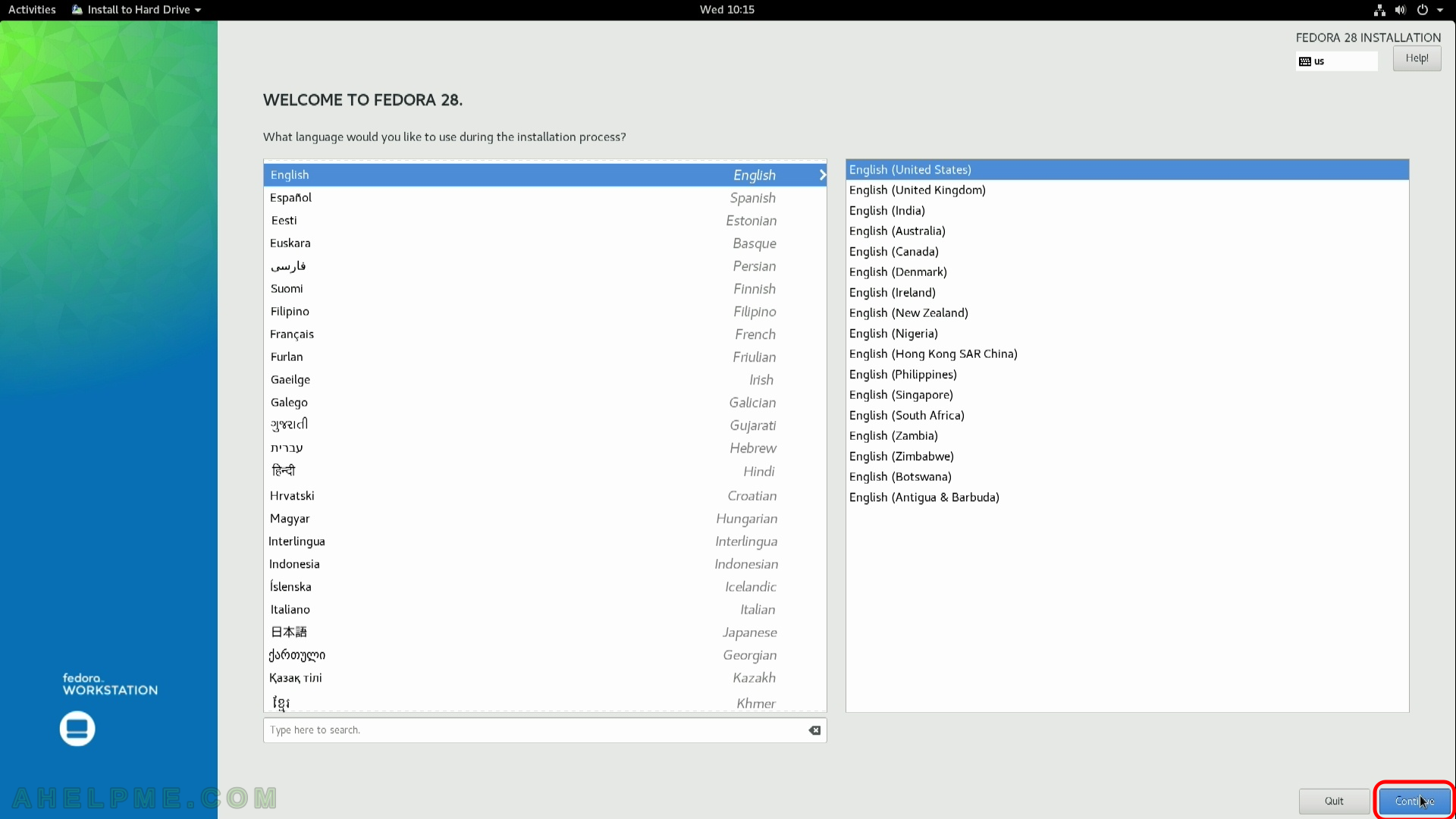Choose English (United States) locale
This screenshot has width=1456, height=819.
click(x=1127, y=170)
